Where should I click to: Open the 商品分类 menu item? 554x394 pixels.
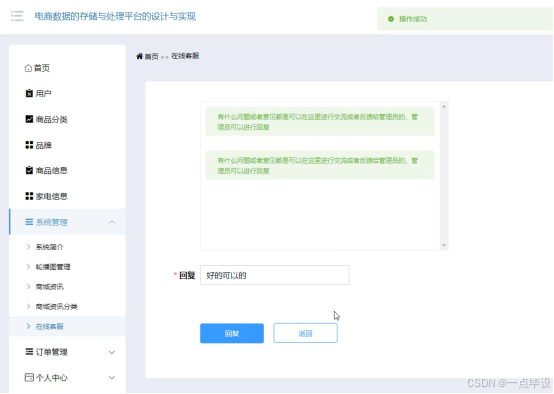coord(67,119)
